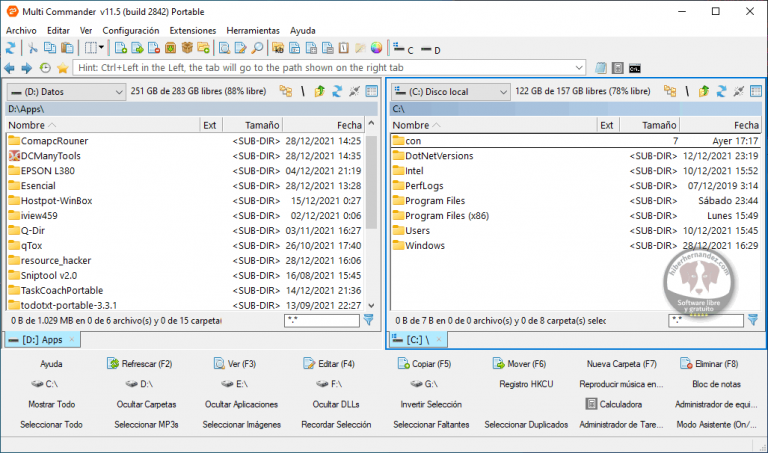This screenshot has width=768, height=453.
Task: Click the left panel's vertical scrollbar
Action: [372, 220]
